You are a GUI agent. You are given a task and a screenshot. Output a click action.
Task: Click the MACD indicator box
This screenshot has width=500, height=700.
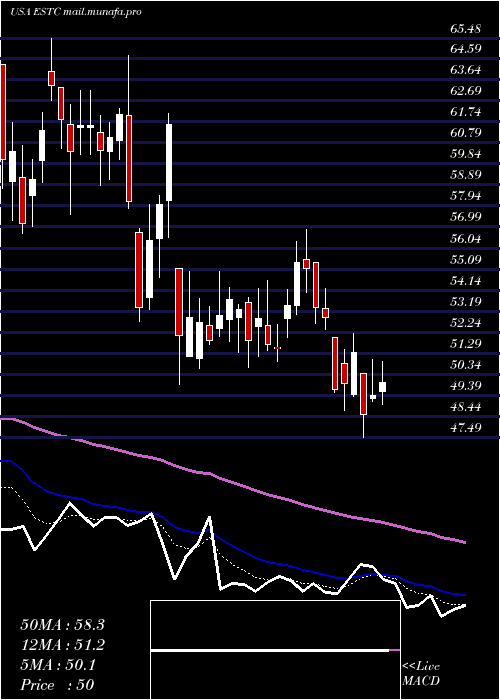point(275,650)
